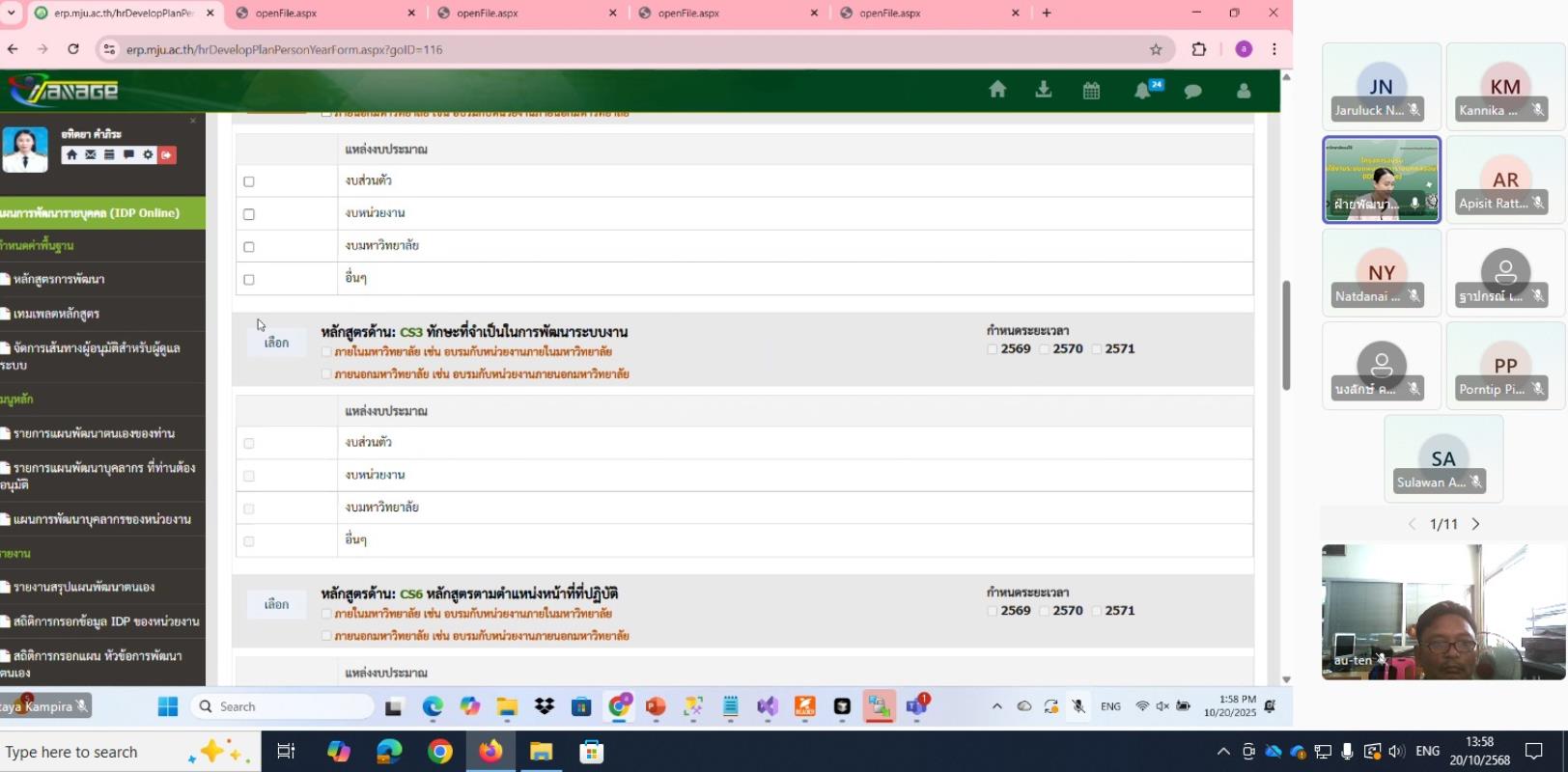
Task: Check the 2569 year box for CS3
Action: point(993,349)
